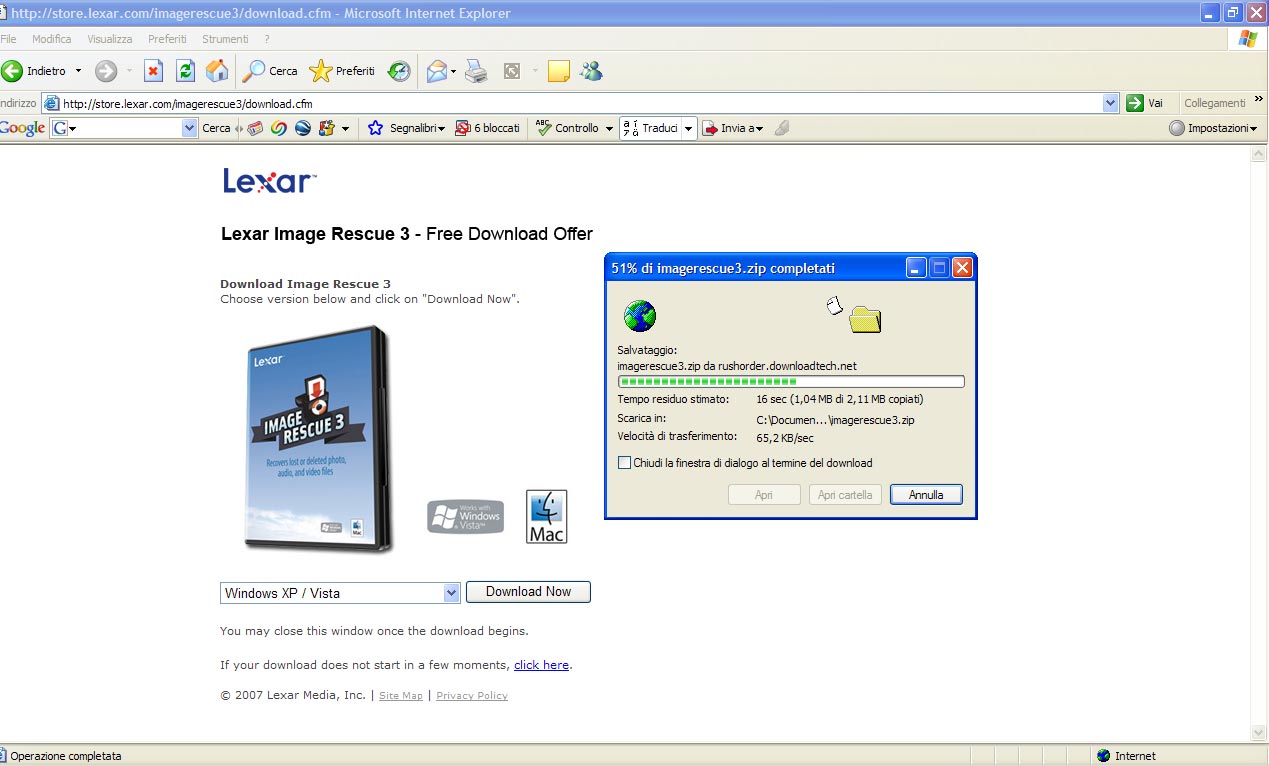
Task: Open the G search-type dropdown in Google box
Action: 65,128
